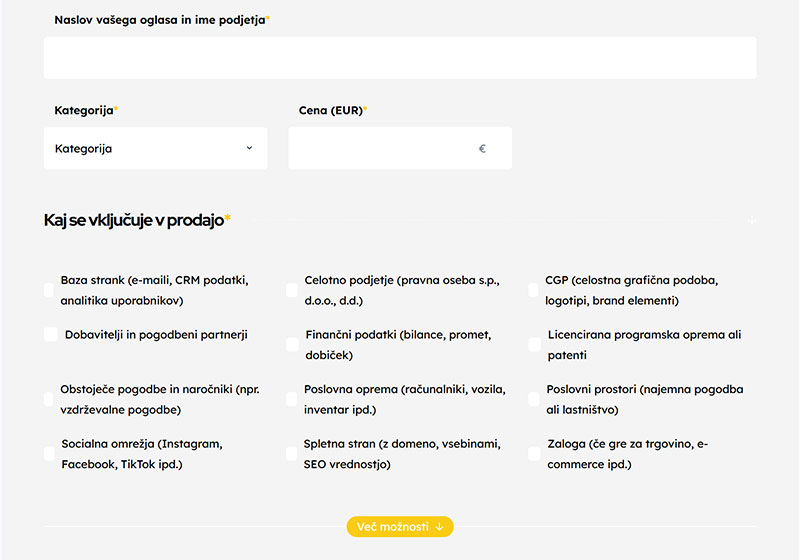Open the Kategorija dropdown

click(x=155, y=148)
